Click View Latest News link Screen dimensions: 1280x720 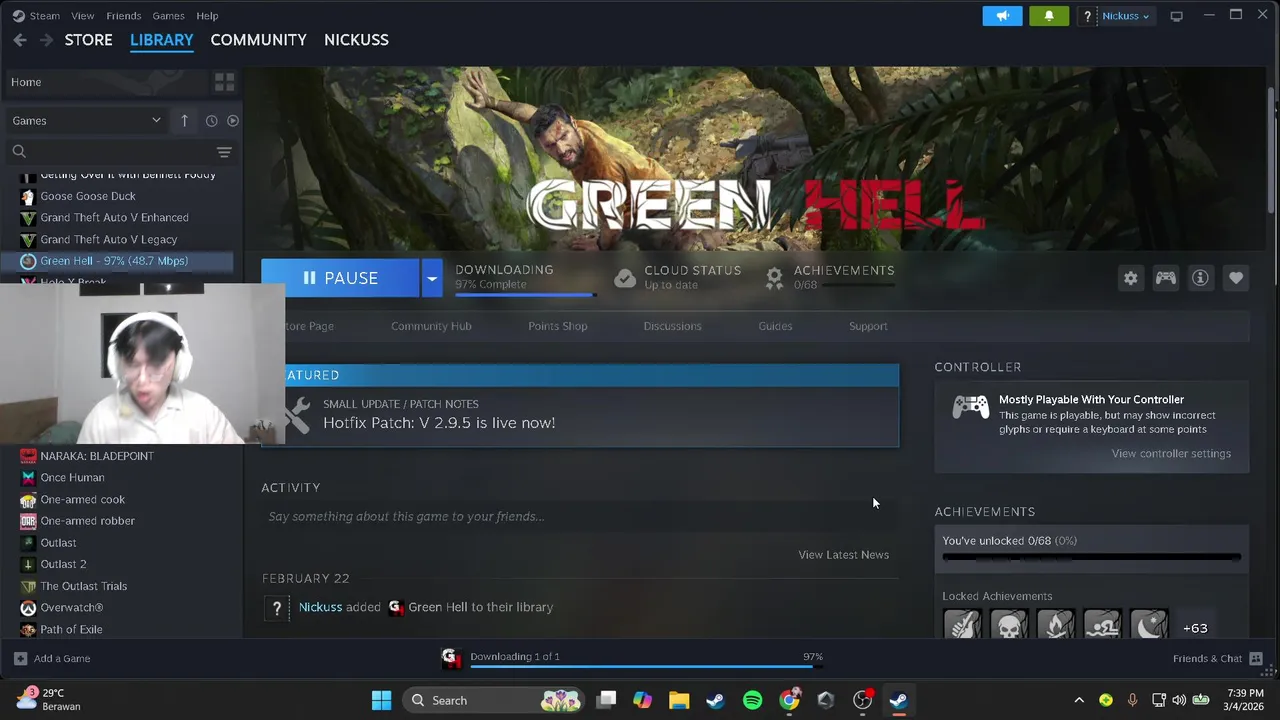(843, 555)
